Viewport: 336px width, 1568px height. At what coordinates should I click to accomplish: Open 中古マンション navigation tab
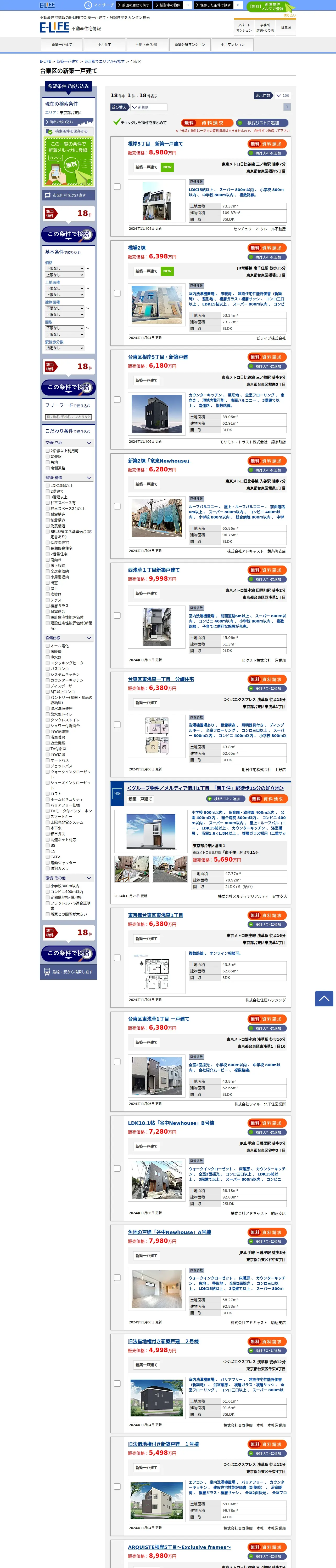pos(232,44)
